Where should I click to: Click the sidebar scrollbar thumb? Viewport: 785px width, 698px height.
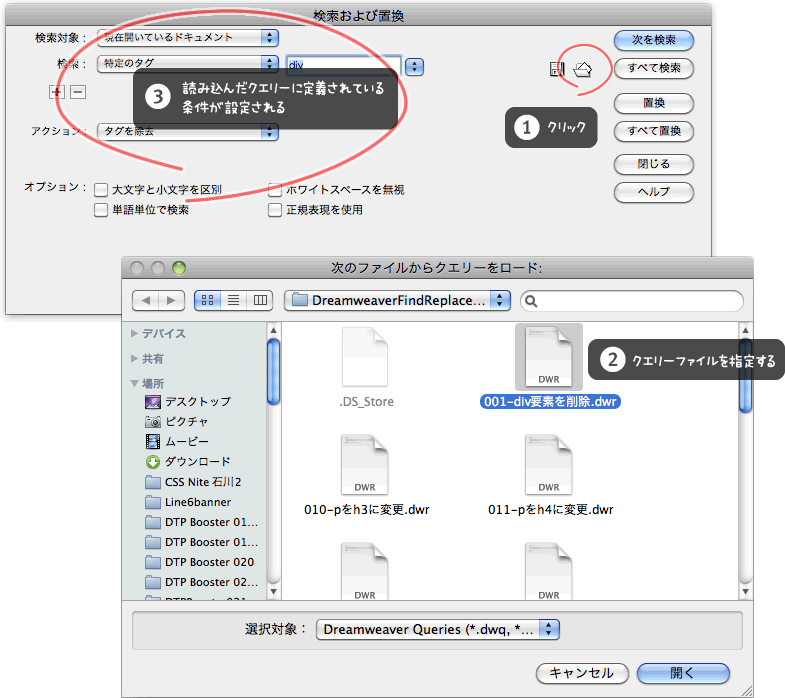[273, 372]
